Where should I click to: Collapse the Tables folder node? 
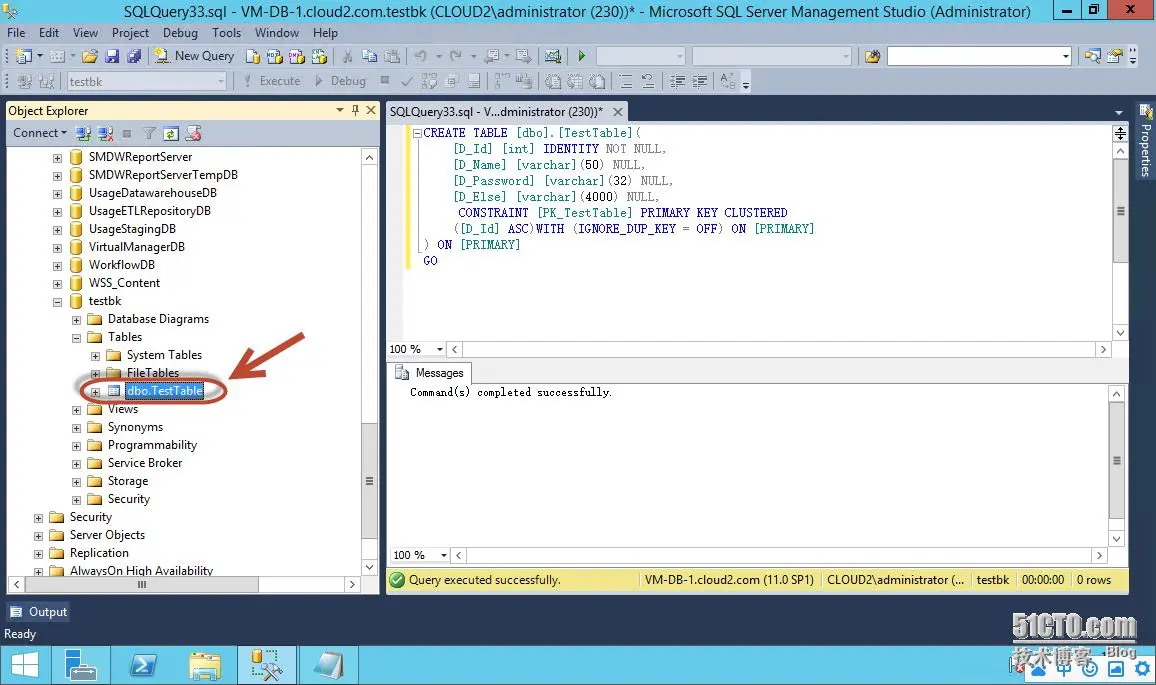click(x=76, y=338)
